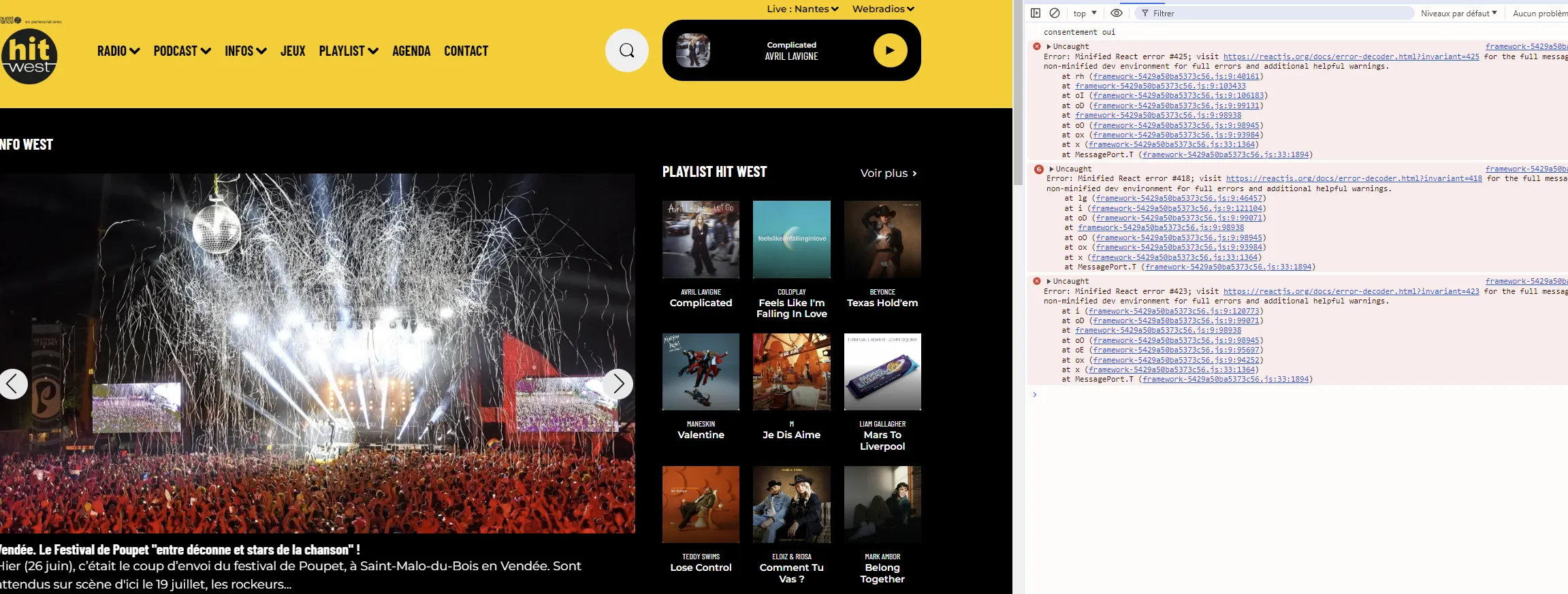The image size is (1568, 594).
Task: Expand the React error #423 Uncaught entry
Action: [1049, 282]
